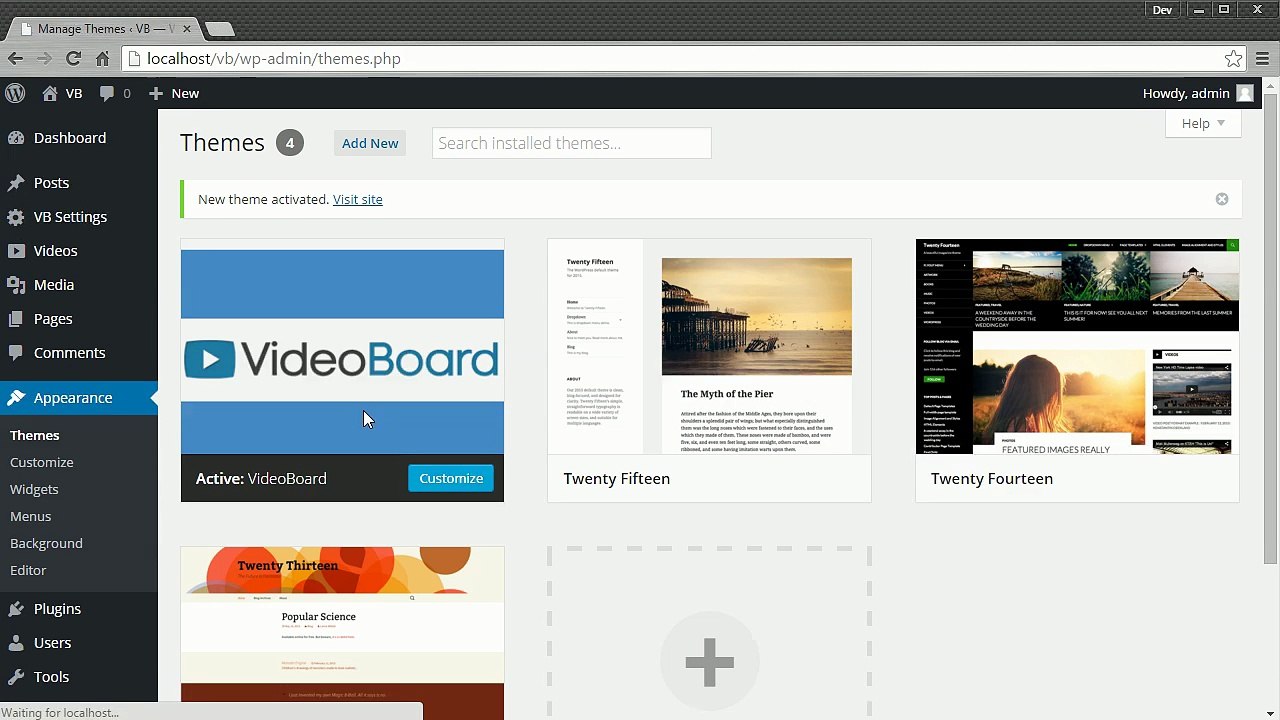1280x720 pixels.
Task: Click the theme count badge 4
Action: [x=290, y=143]
